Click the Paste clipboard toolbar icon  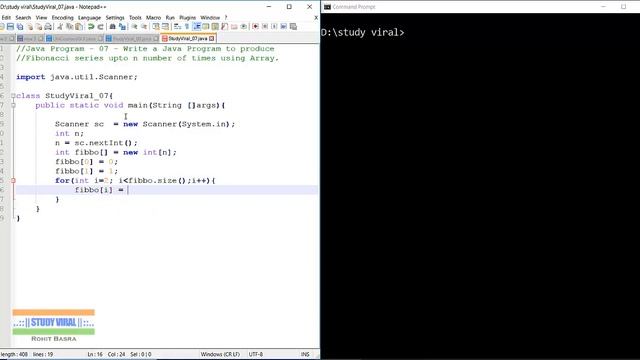pyautogui.click(x=79, y=27)
